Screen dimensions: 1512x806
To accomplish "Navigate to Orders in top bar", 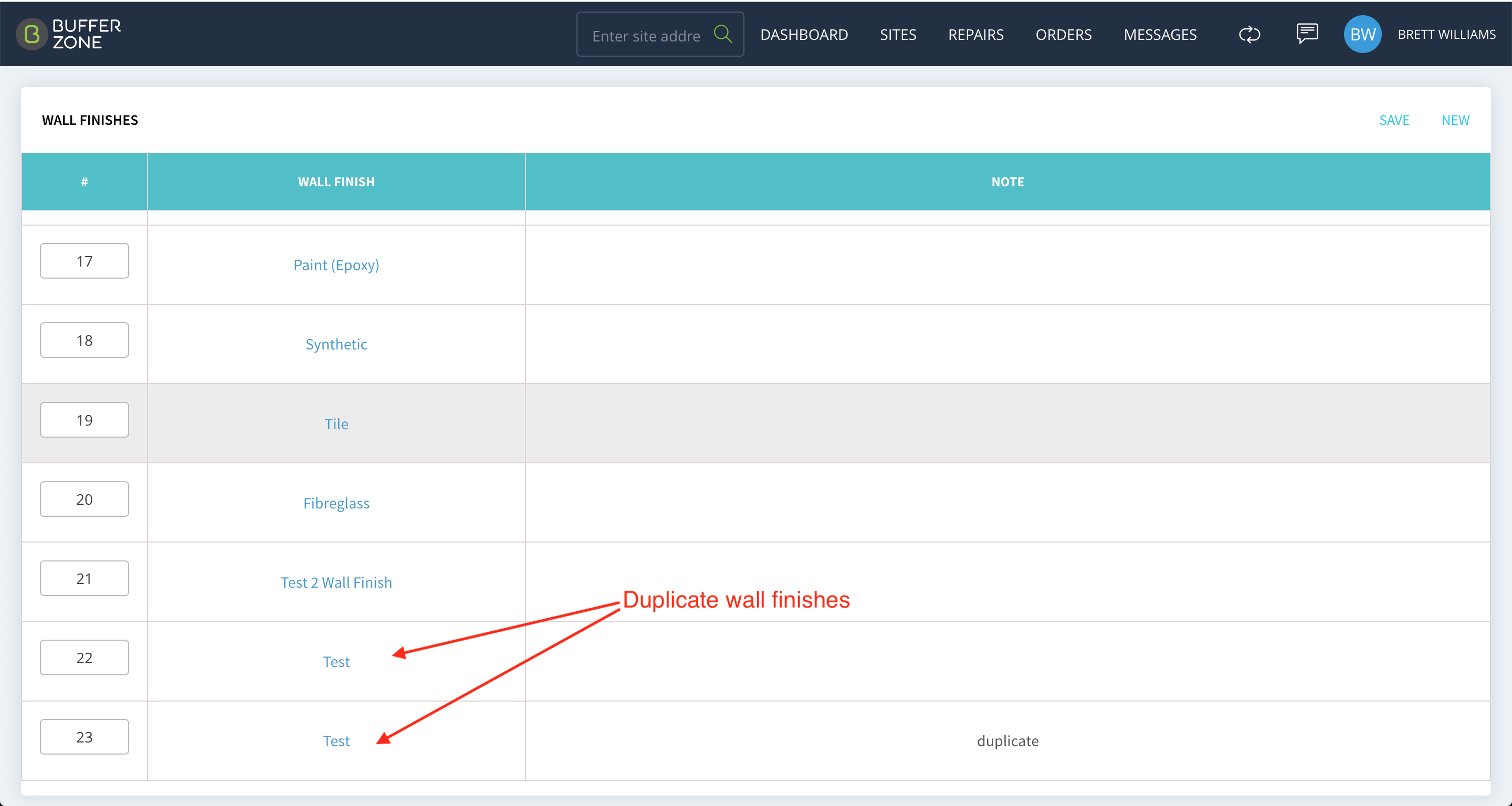I will click(1064, 35).
